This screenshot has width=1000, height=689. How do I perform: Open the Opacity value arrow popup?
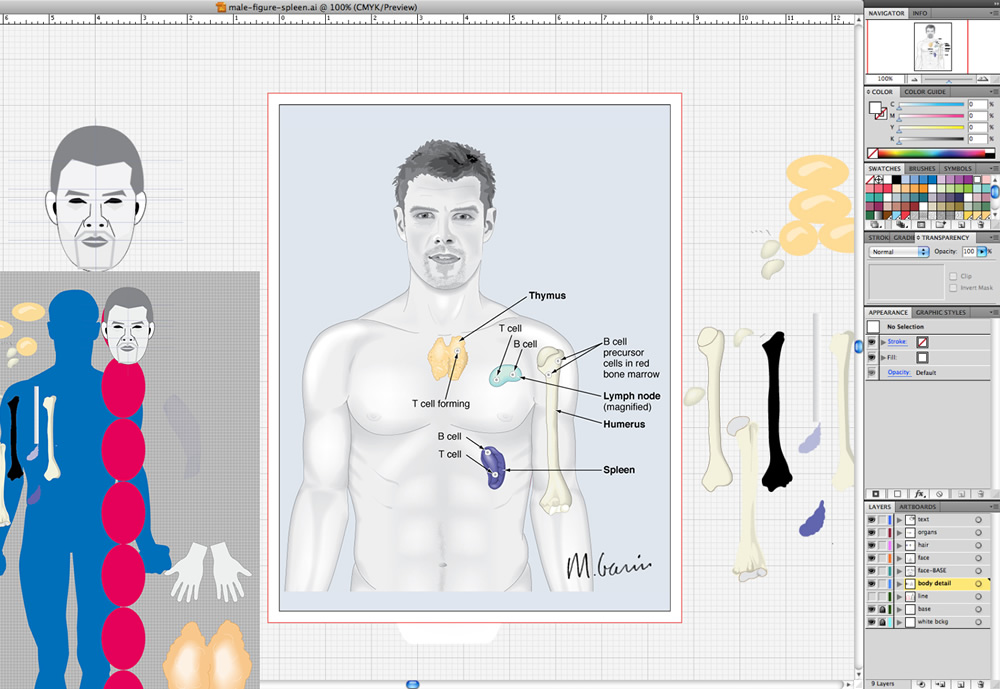tap(982, 251)
